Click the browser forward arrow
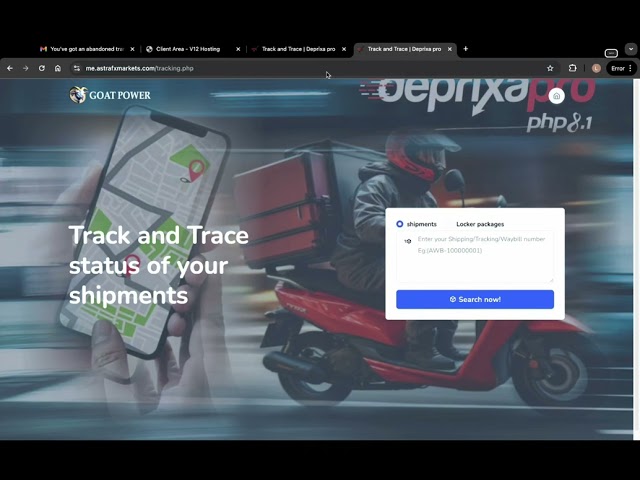This screenshot has height=480, width=640. (x=26, y=68)
